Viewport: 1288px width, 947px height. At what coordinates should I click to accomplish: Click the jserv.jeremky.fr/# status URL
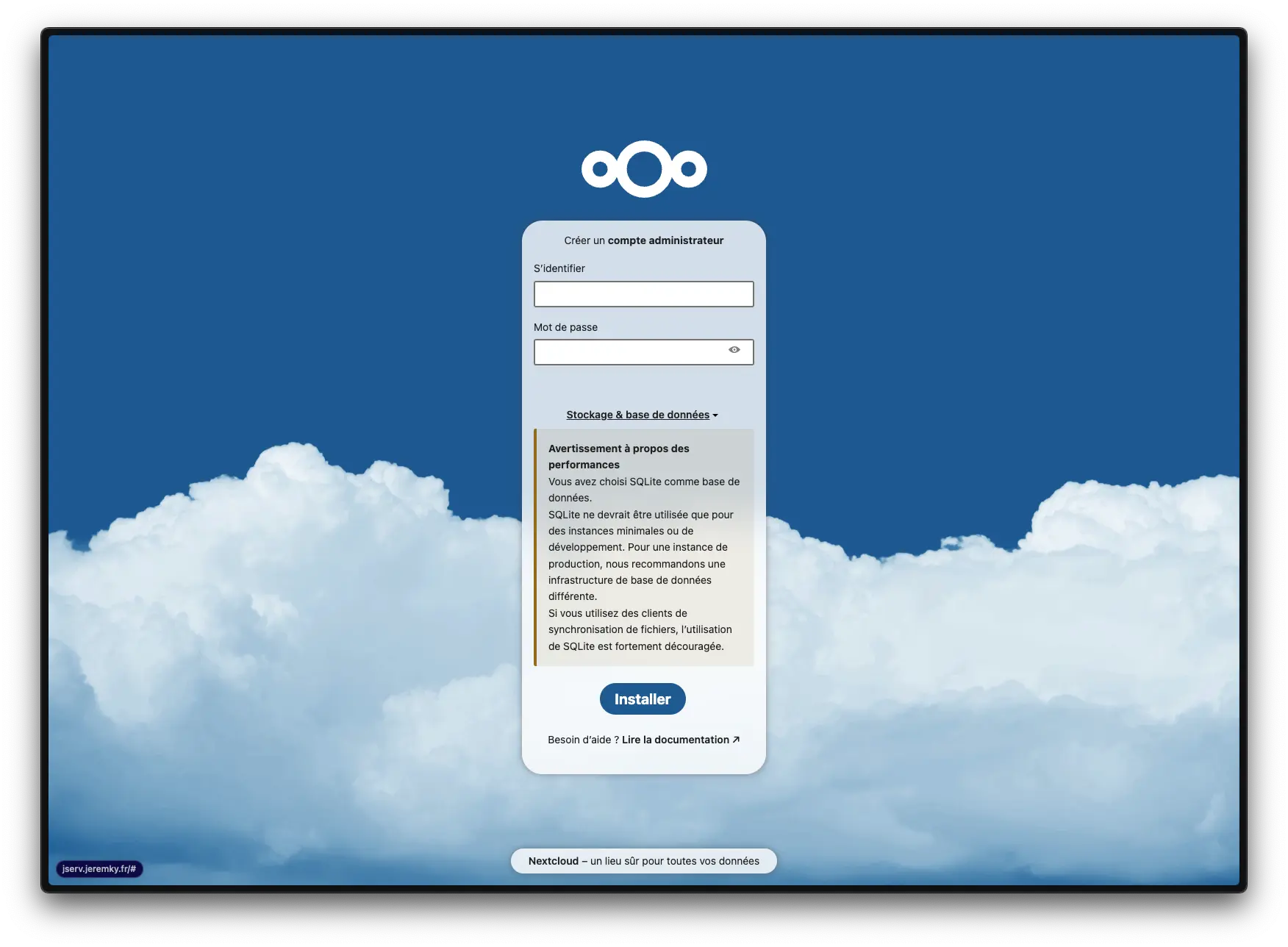pos(99,869)
